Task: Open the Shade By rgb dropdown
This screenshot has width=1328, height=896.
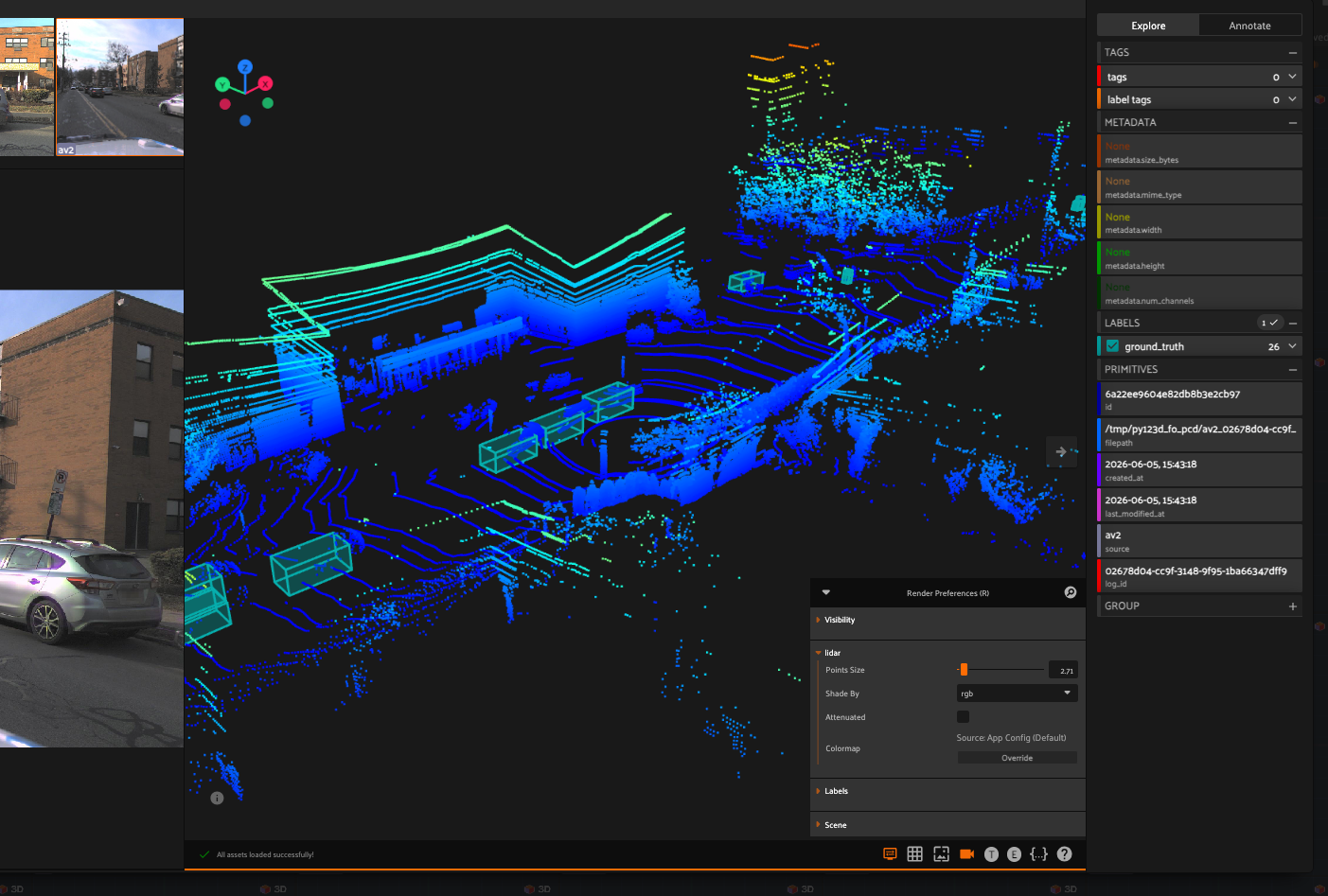Action: (1017, 694)
